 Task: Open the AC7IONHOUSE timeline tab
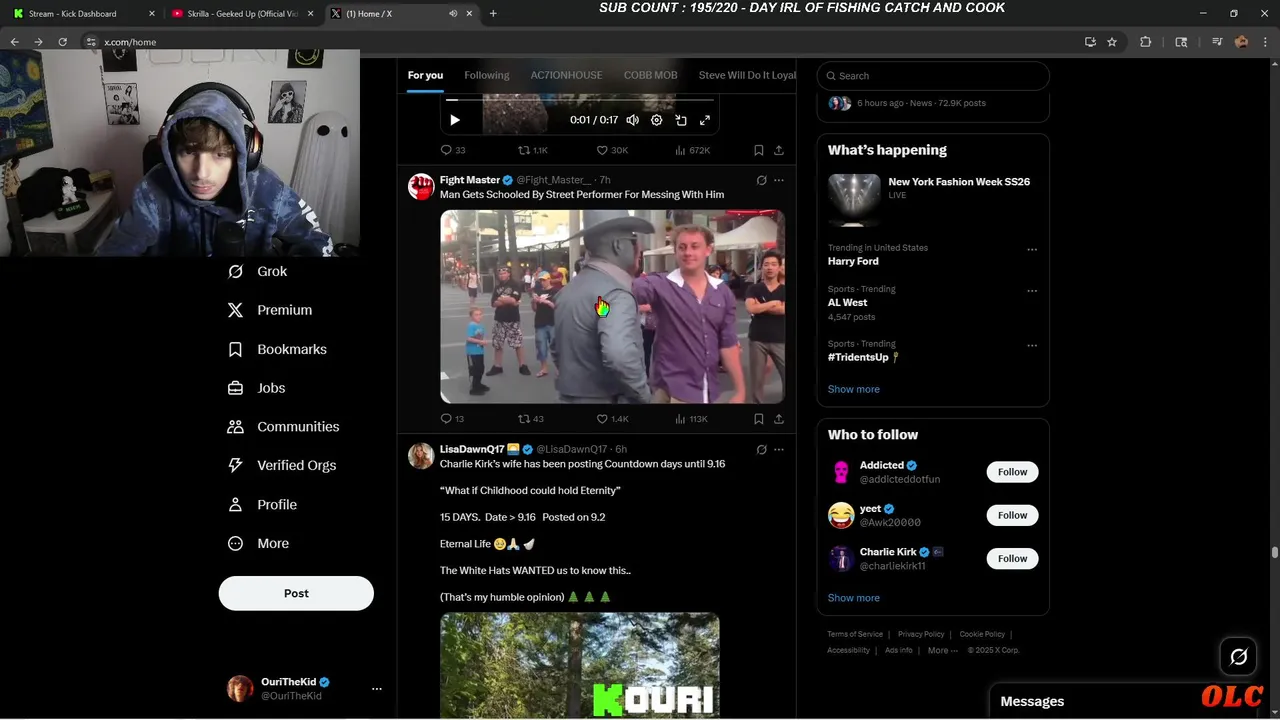(566, 75)
